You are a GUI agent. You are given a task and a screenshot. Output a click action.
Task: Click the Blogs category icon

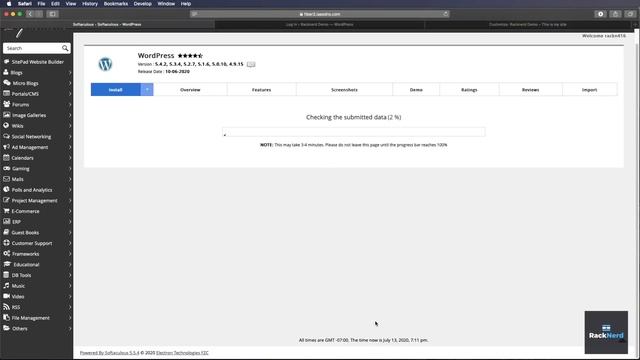[6, 72]
